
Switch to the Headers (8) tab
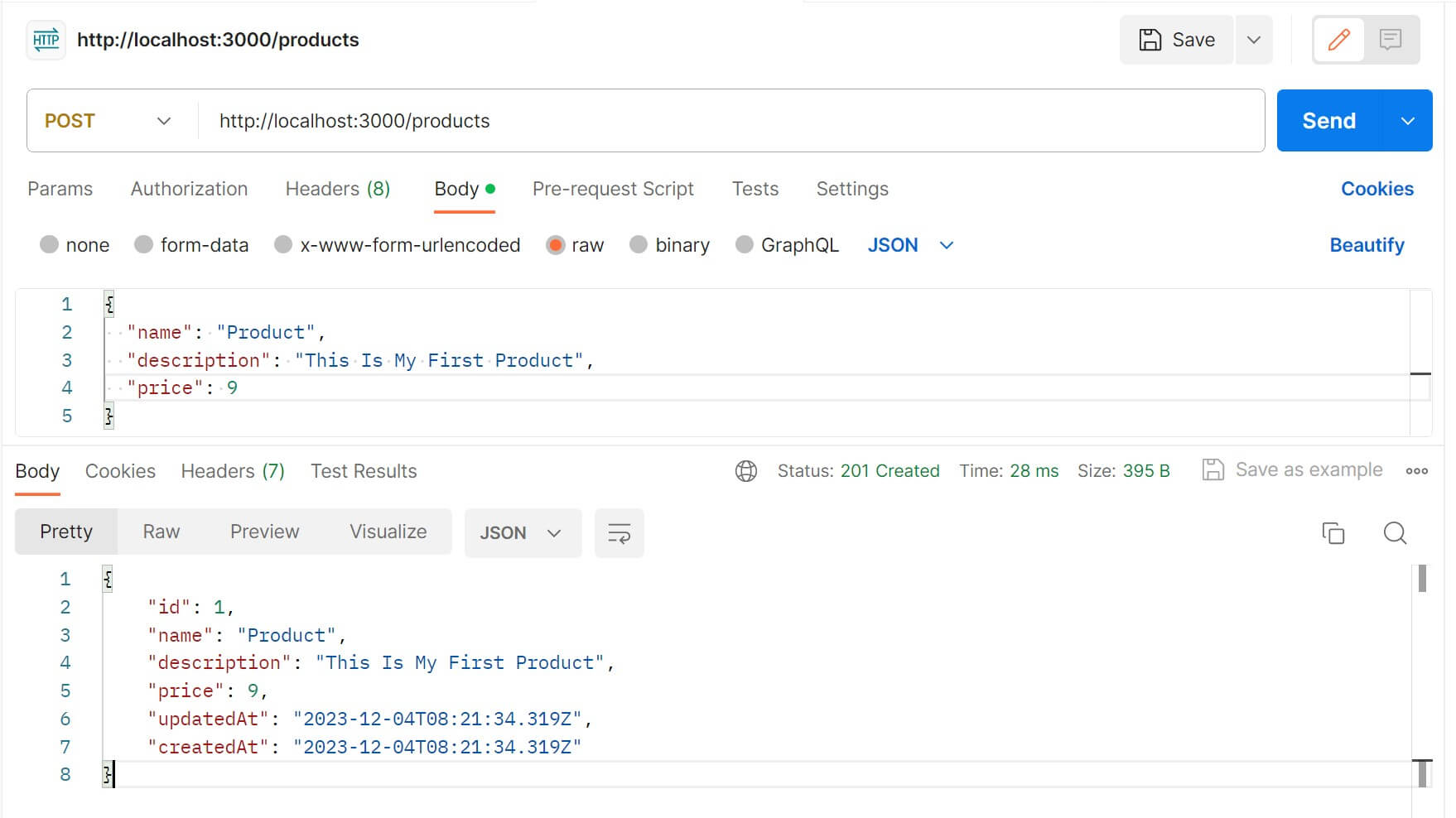coord(337,189)
